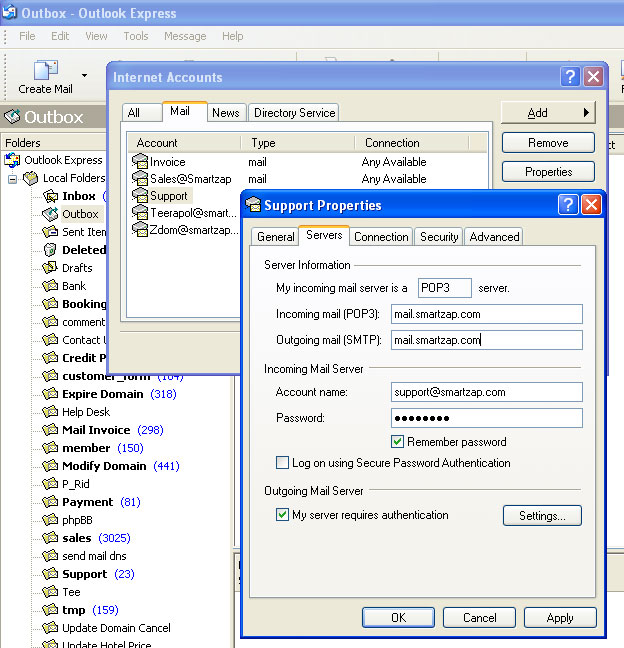Click the Create Mail toolbar icon

coord(45,69)
